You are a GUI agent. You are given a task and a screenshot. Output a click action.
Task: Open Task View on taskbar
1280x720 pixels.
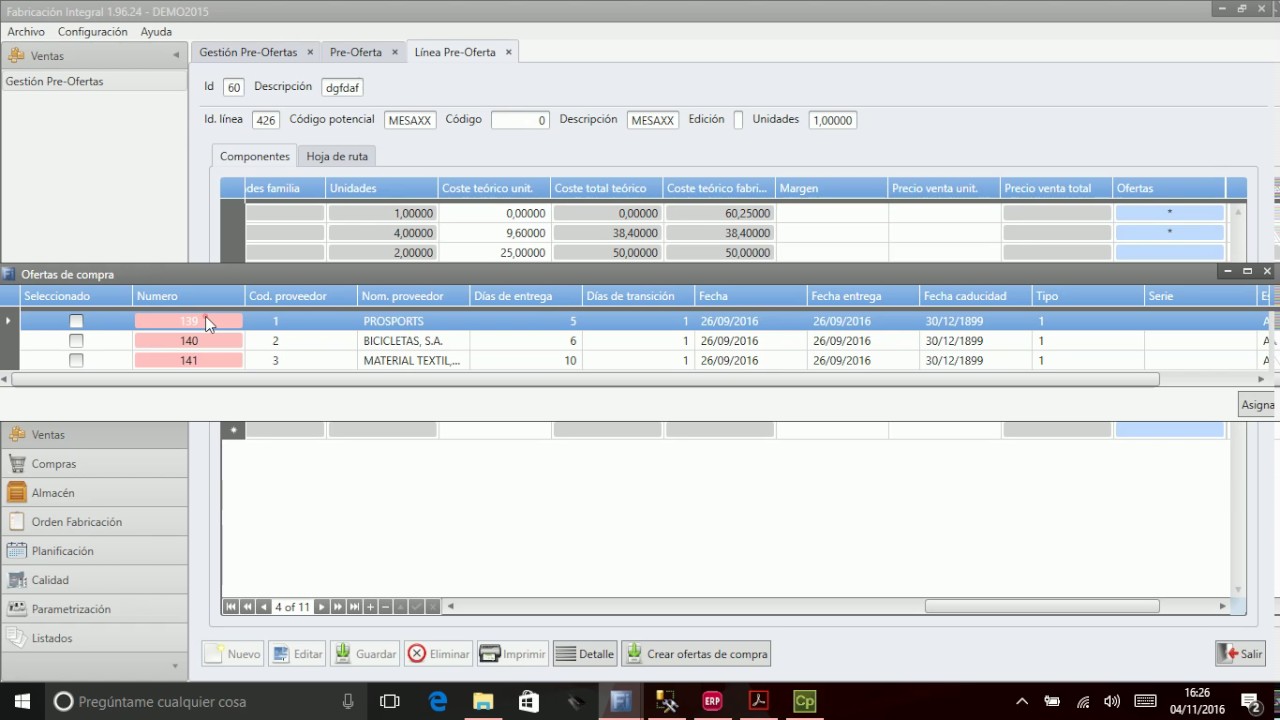point(390,702)
